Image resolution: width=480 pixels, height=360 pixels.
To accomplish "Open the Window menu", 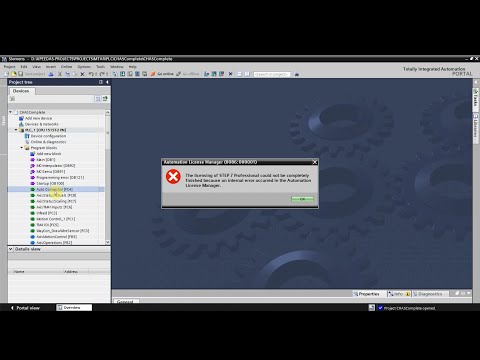I will pos(117,67).
